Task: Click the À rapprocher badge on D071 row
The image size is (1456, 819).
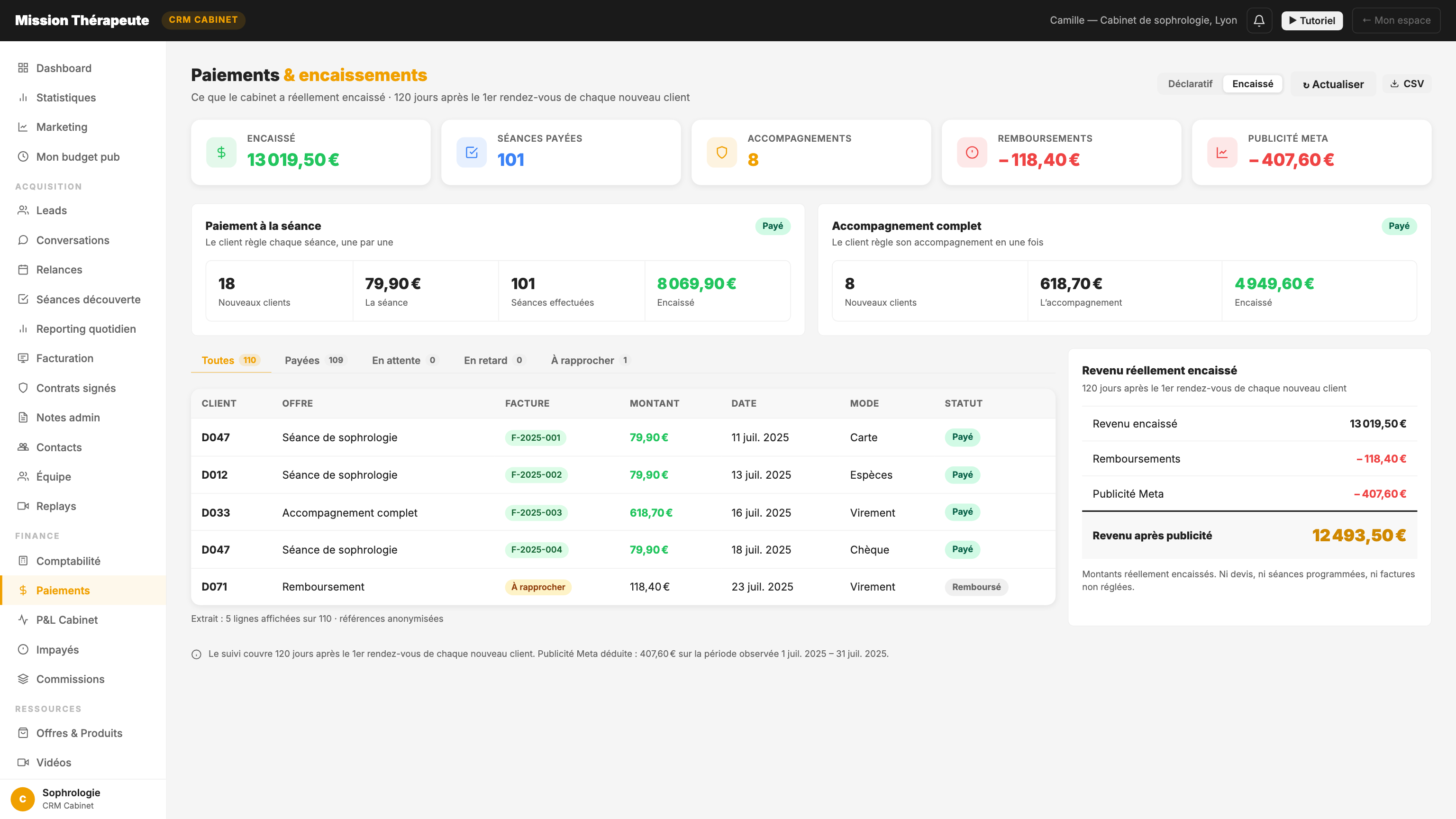Action: 538,587
